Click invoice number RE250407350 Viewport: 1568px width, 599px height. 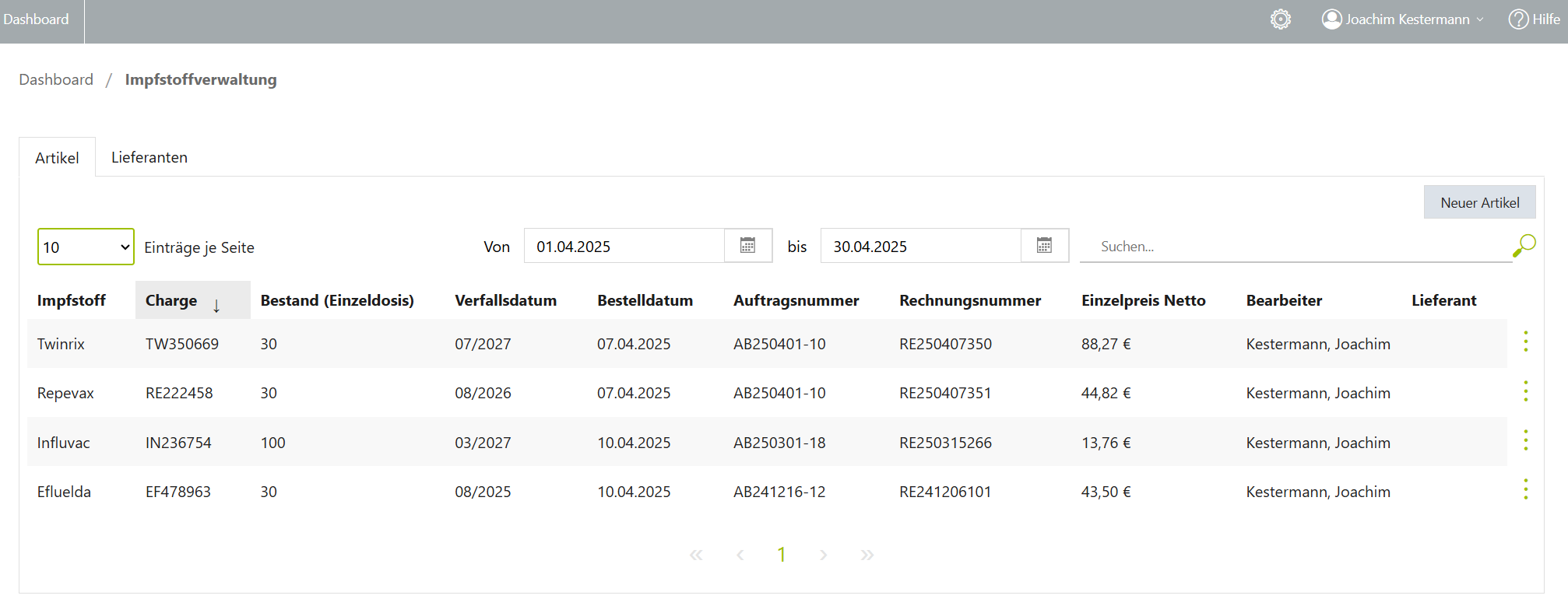[946, 344]
